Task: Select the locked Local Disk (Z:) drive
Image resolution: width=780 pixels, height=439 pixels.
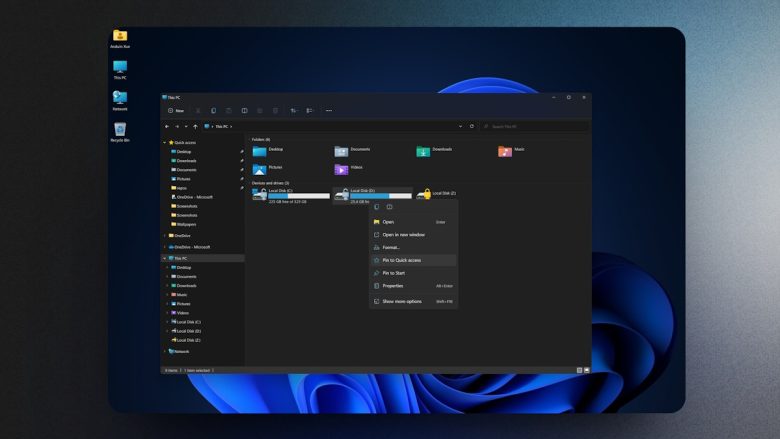Action: pyautogui.click(x=424, y=194)
